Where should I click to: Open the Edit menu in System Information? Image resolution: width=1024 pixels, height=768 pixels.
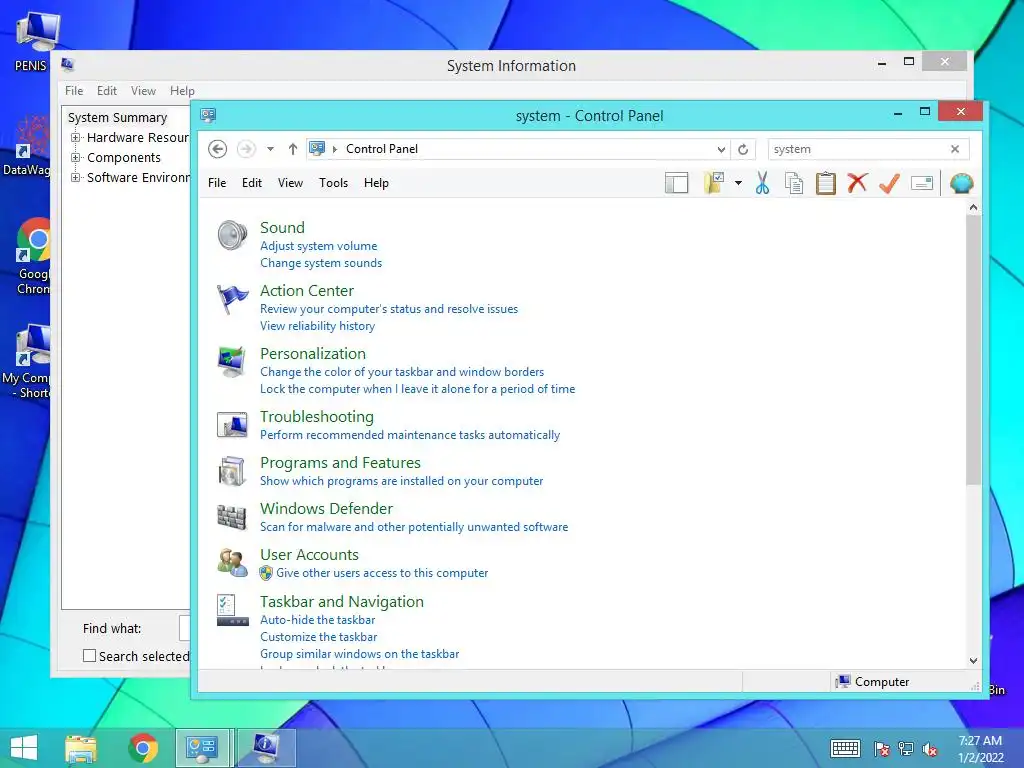click(106, 91)
